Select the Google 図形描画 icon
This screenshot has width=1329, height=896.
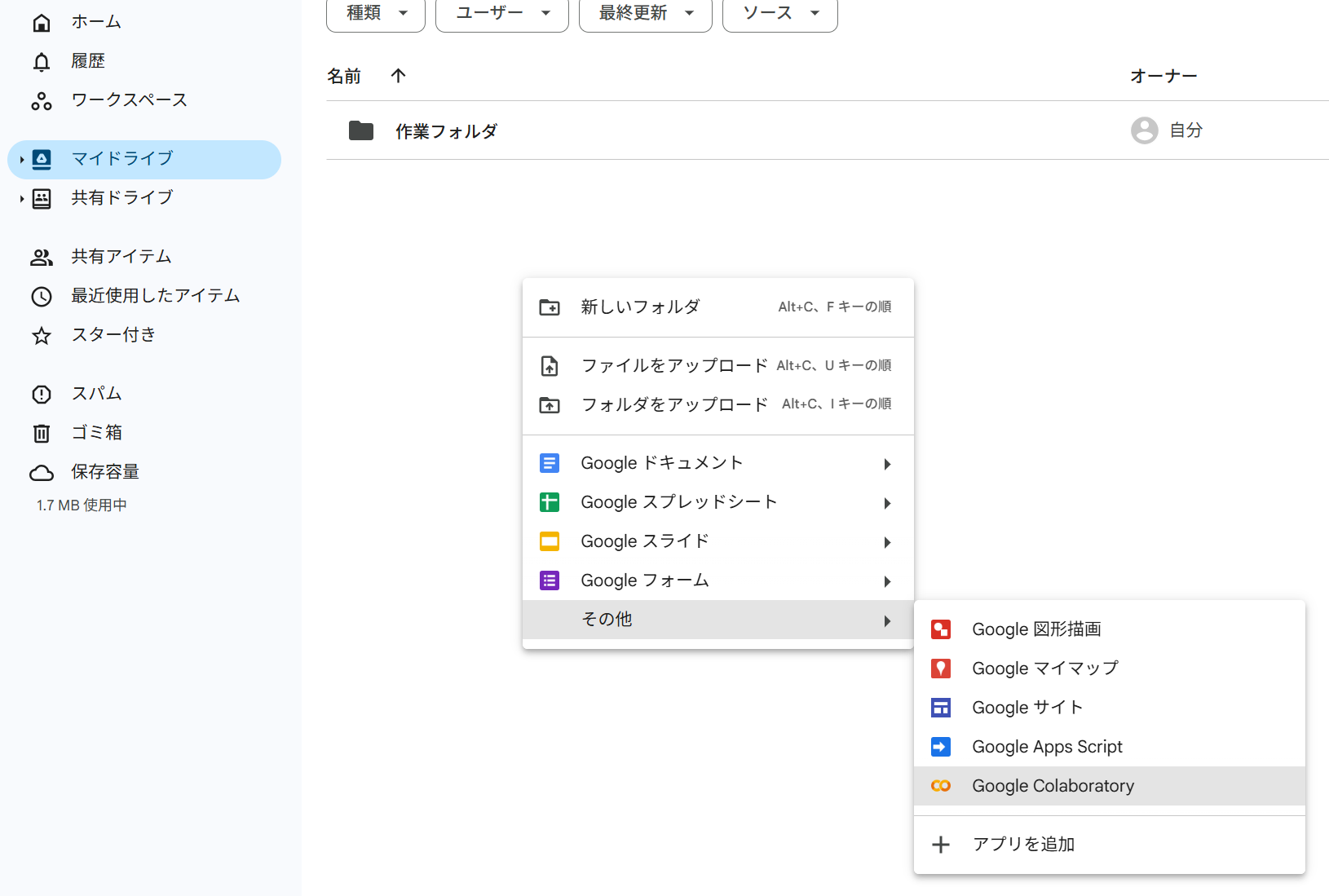pos(941,629)
